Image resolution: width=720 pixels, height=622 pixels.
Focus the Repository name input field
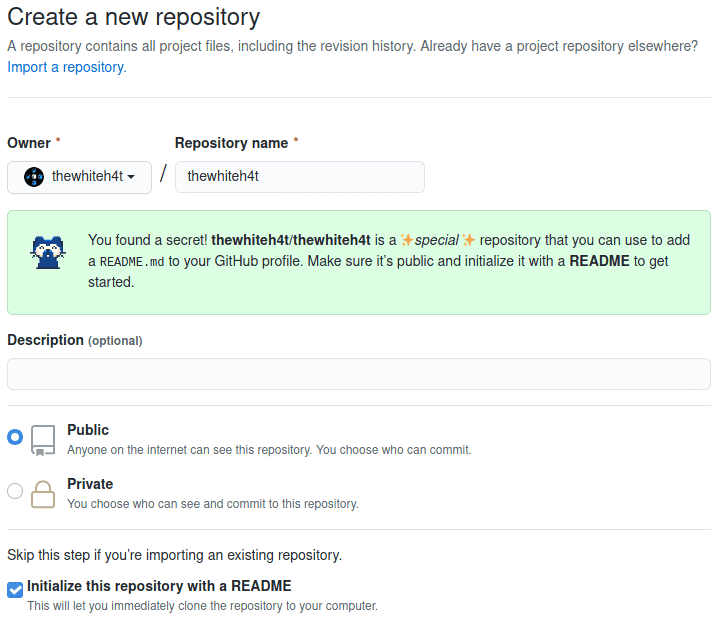299,177
